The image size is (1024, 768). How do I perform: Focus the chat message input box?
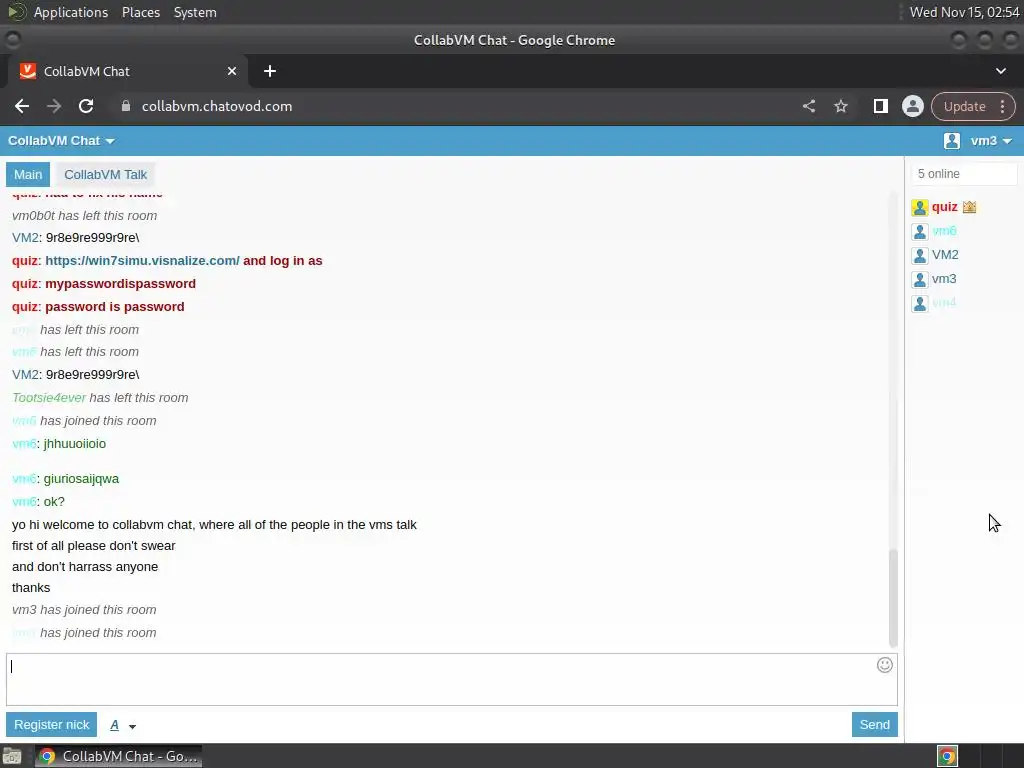tap(452, 679)
